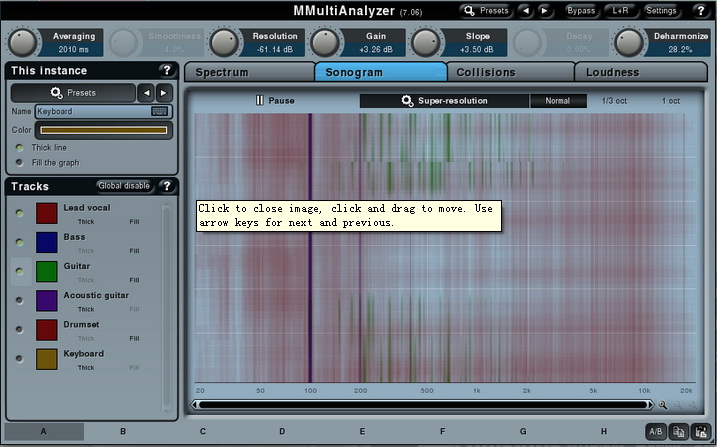717x447 pixels.
Task: Click the Bypass button
Action: [581, 11]
